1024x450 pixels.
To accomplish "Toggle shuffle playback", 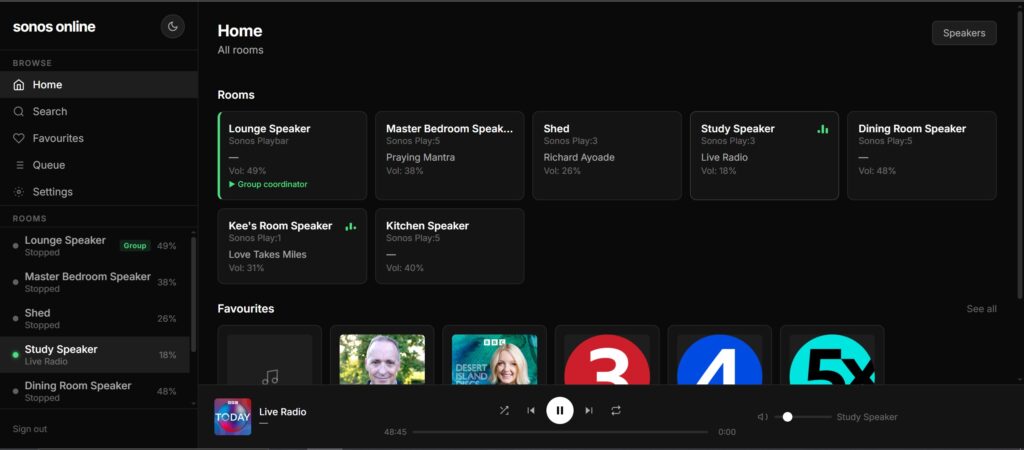I will [x=504, y=410].
